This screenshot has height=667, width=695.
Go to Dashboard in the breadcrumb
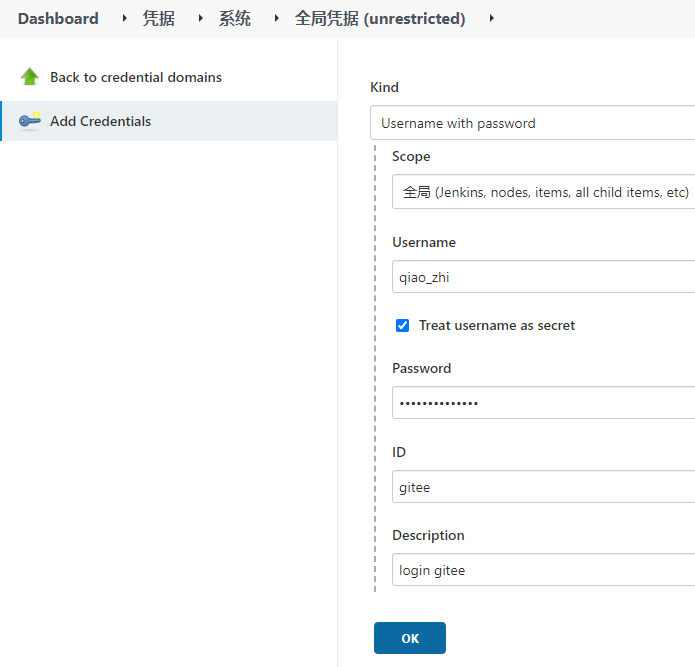coord(58,18)
